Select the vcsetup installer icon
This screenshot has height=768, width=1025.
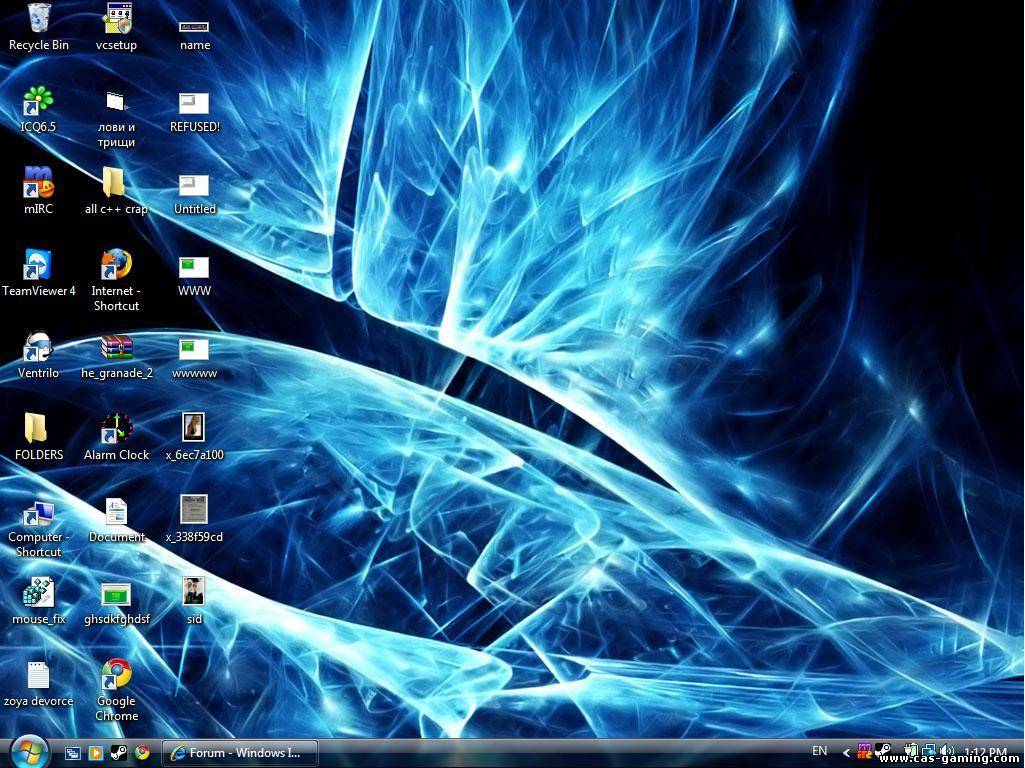(116, 19)
